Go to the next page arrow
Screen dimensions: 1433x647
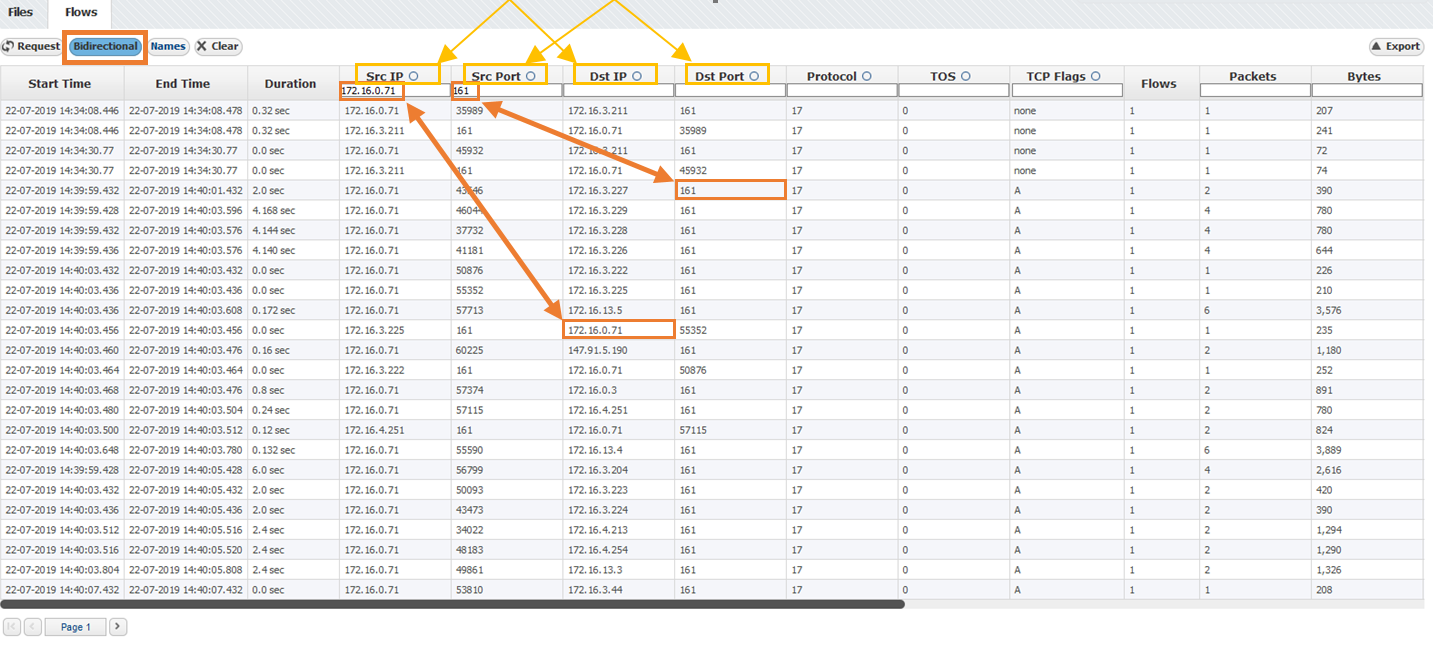[118, 627]
